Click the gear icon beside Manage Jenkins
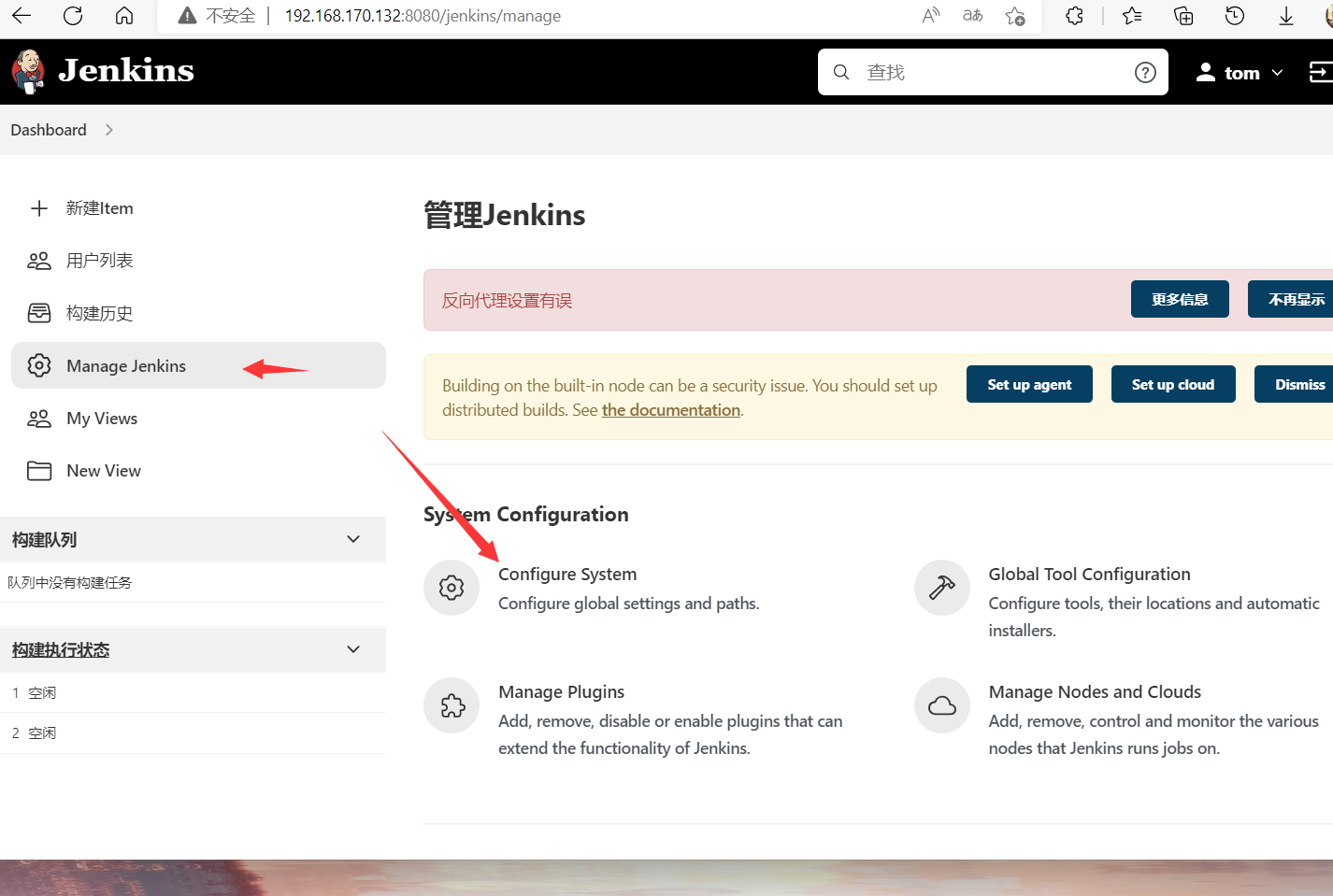The image size is (1333, 896). [x=39, y=365]
